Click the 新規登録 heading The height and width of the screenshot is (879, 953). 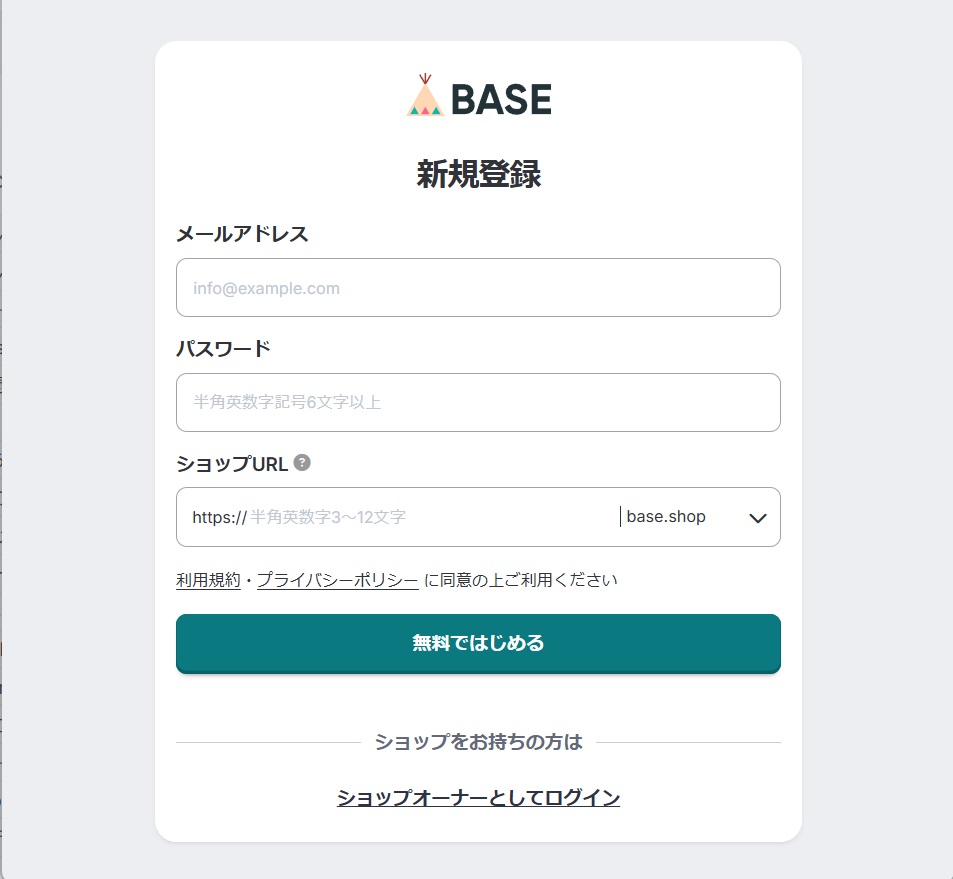click(x=478, y=175)
